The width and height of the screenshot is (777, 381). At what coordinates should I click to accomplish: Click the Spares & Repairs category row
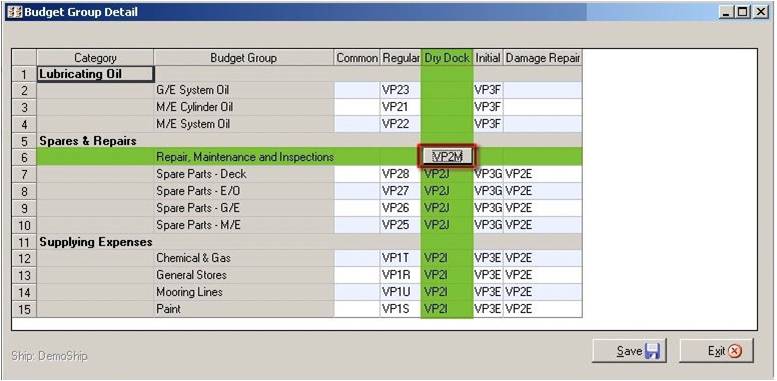coord(309,141)
